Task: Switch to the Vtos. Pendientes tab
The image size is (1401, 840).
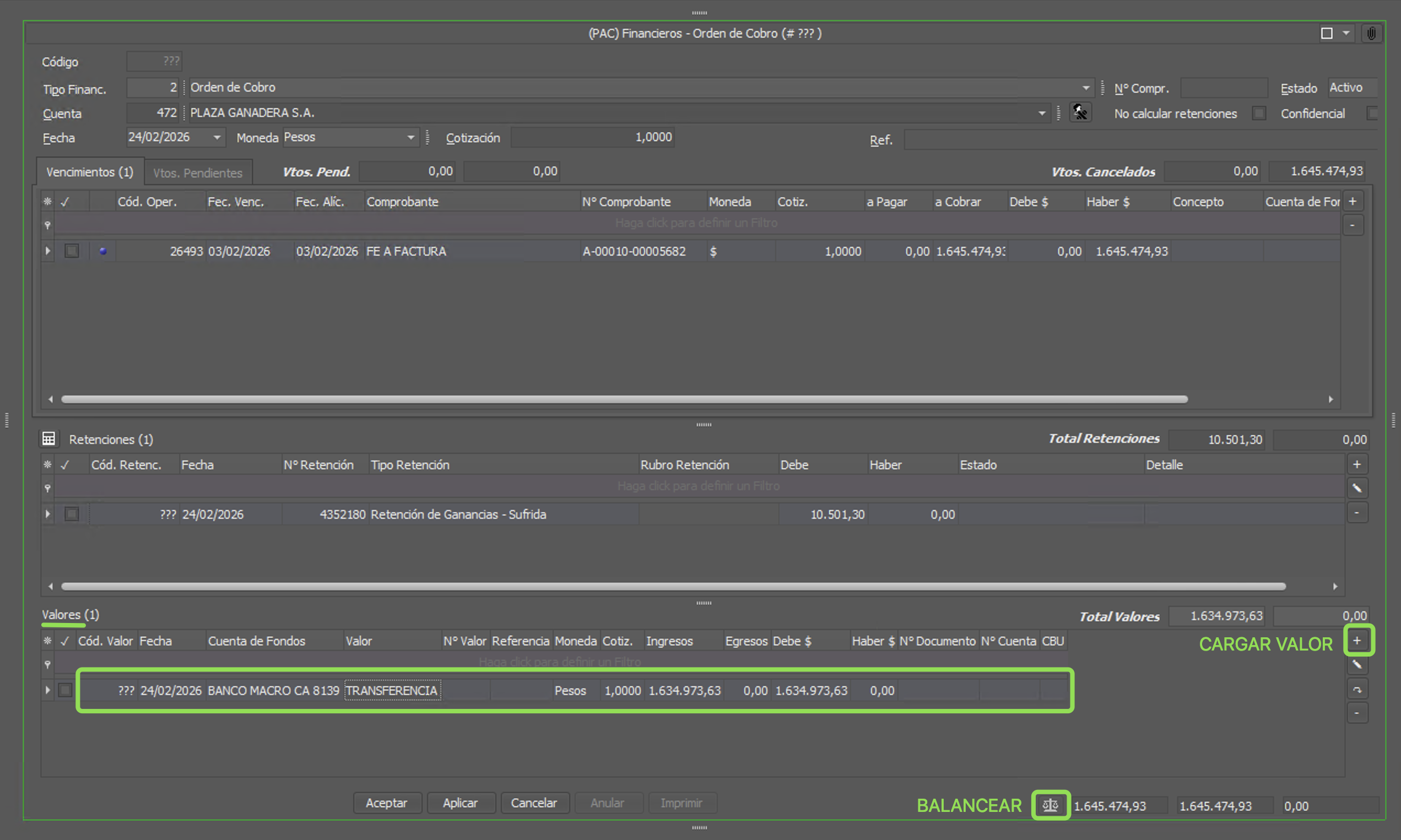Action: pos(198,172)
